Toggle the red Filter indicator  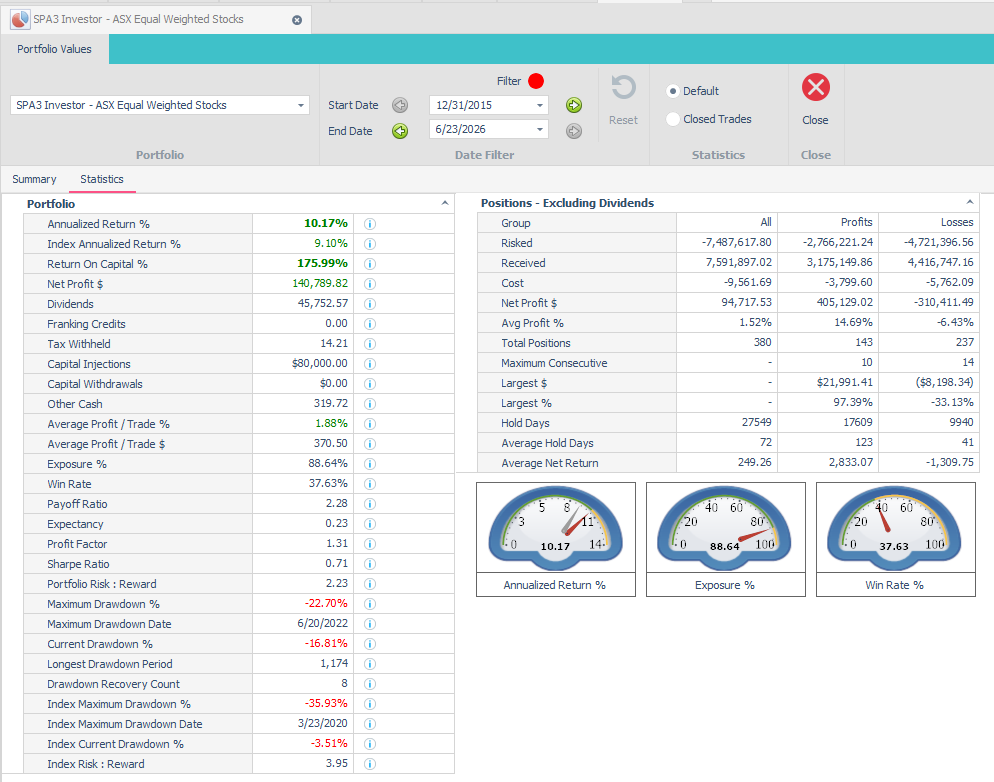[x=536, y=81]
